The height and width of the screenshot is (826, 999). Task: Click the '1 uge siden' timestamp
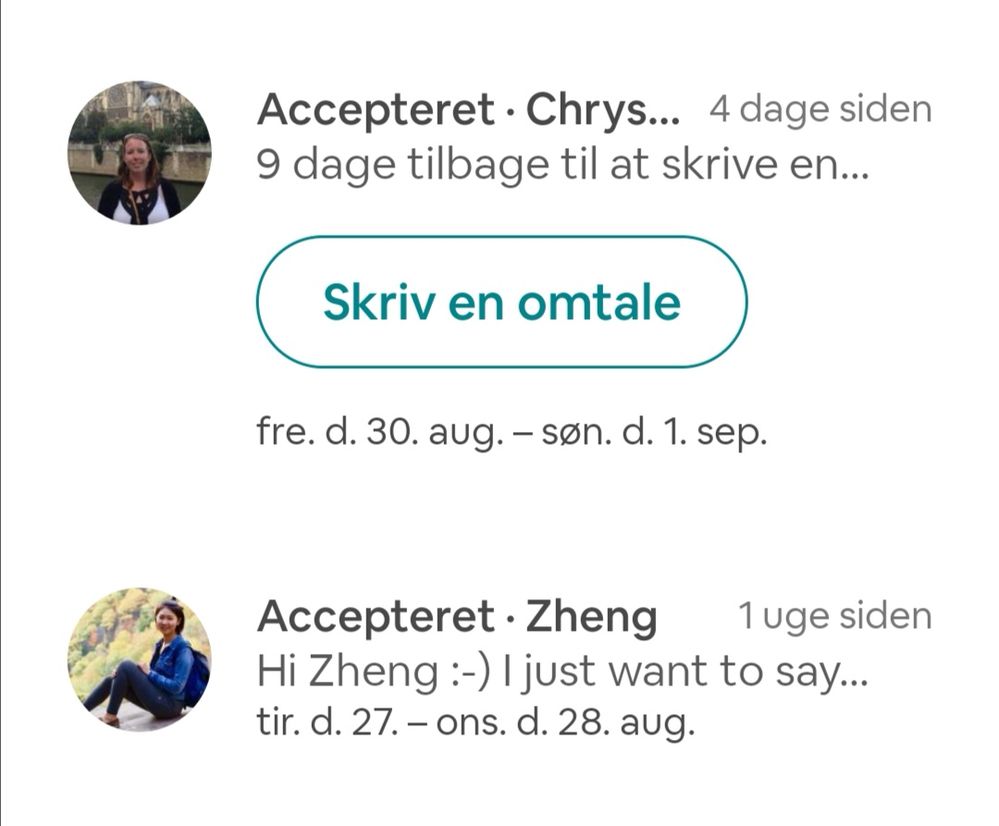(834, 617)
